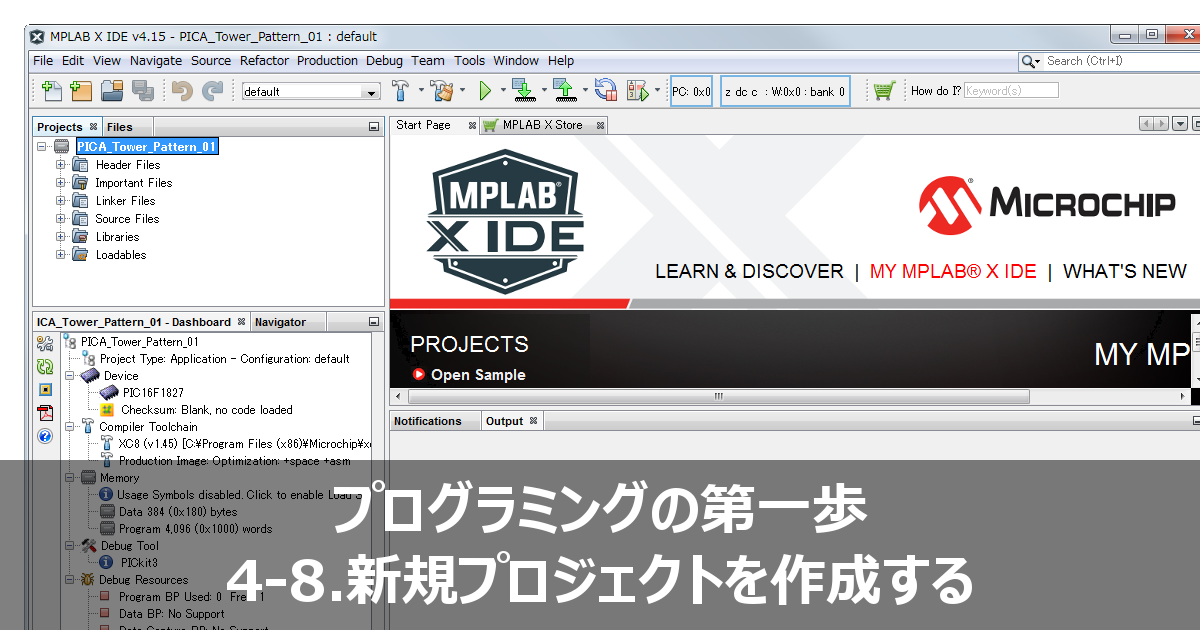Open the Team menu
The width and height of the screenshot is (1200, 630).
(428, 61)
